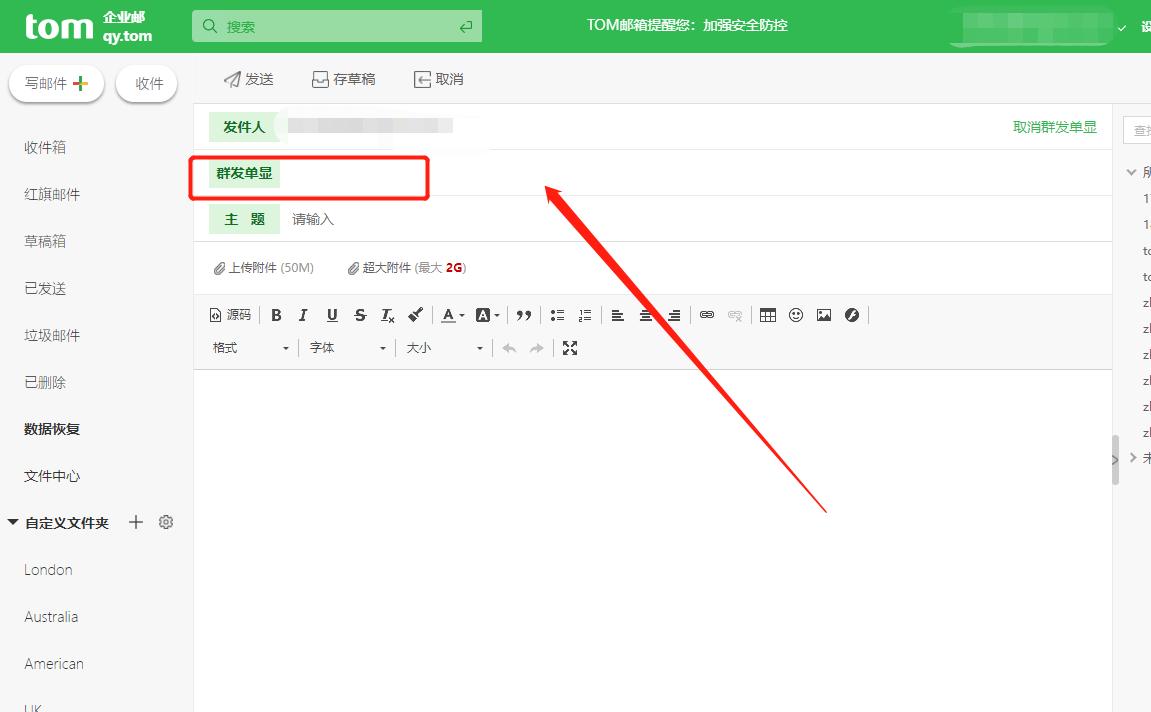This screenshot has height=712, width=1151.
Task: Insert a table using the table icon
Action: point(767,314)
